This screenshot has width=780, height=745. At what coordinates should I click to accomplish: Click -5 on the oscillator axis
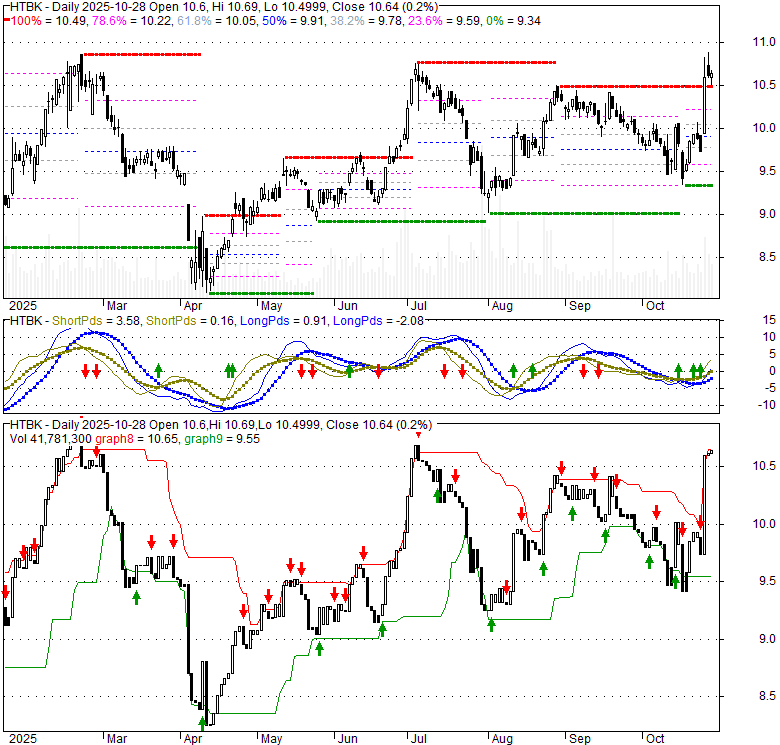(x=770, y=388)
